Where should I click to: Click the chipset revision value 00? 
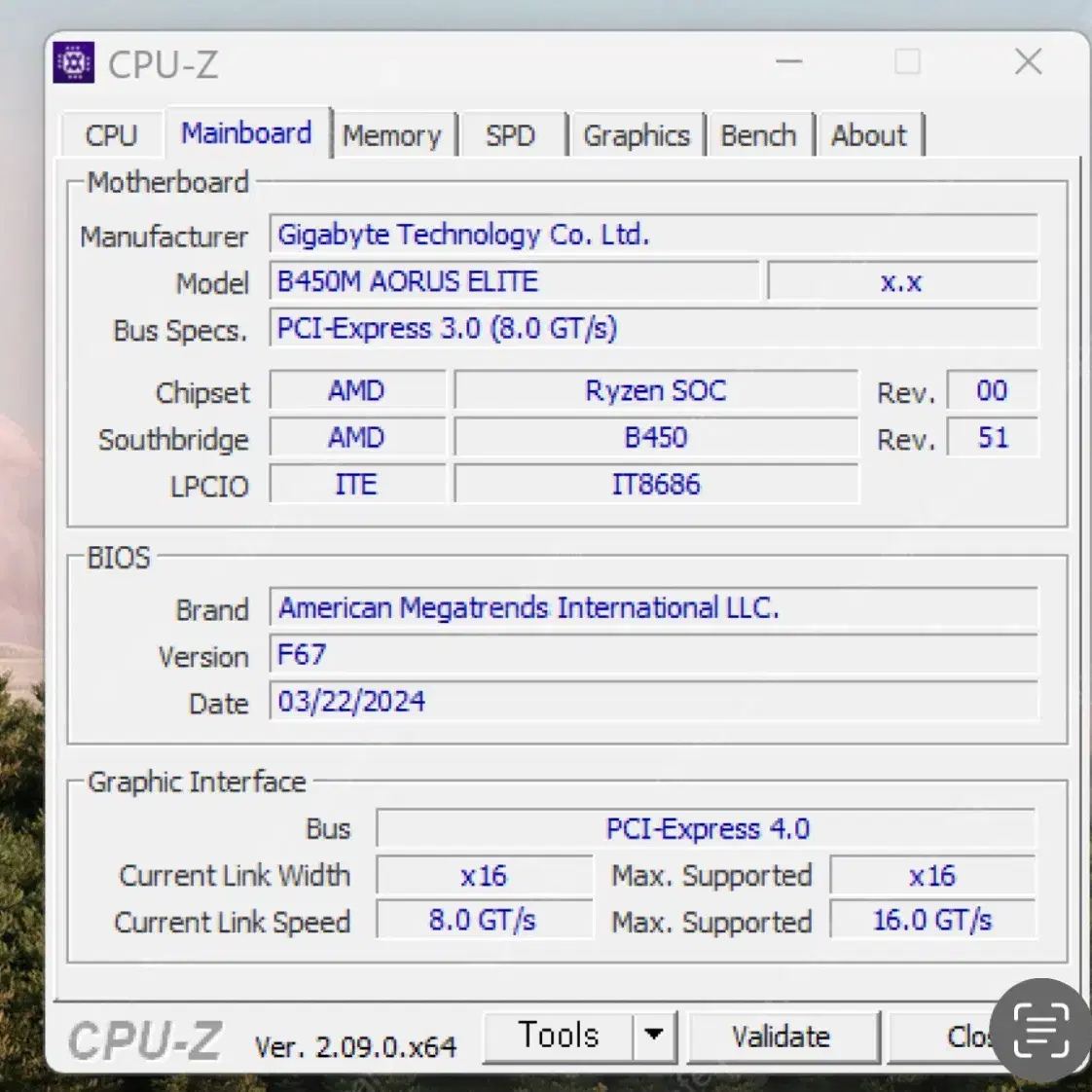(992, 390)
